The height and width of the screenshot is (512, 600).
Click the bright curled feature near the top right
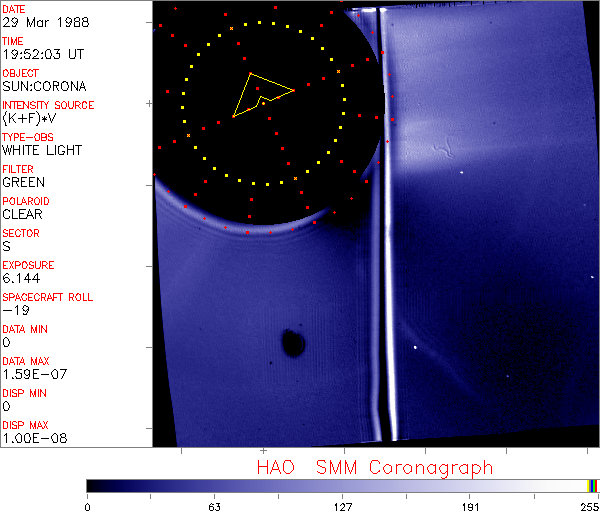[438, 152]
